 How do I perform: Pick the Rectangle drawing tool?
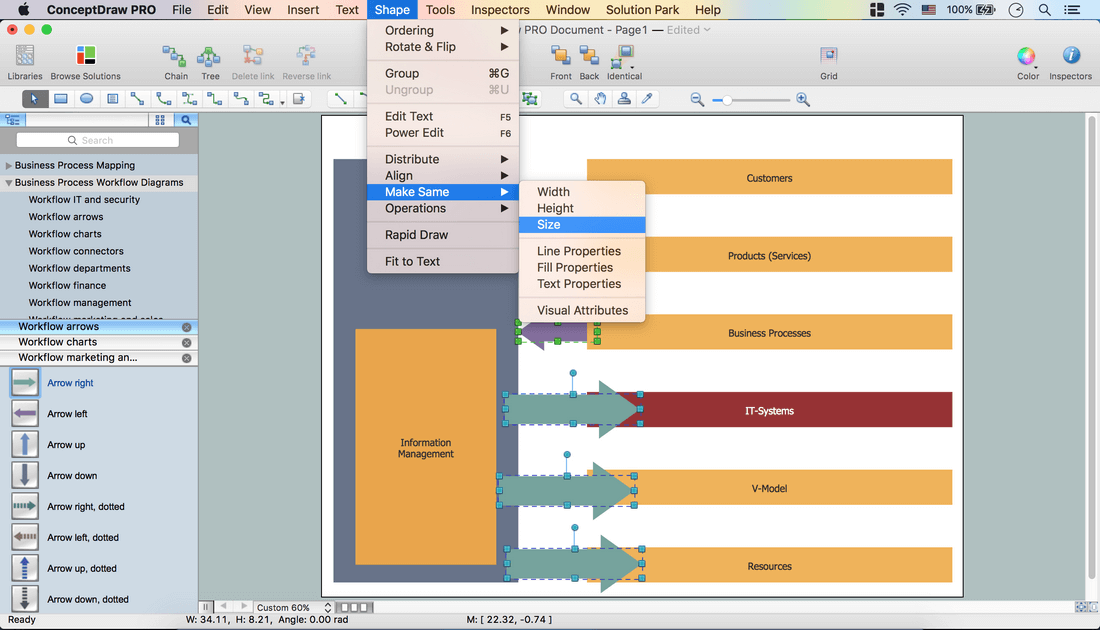point(61,99)
